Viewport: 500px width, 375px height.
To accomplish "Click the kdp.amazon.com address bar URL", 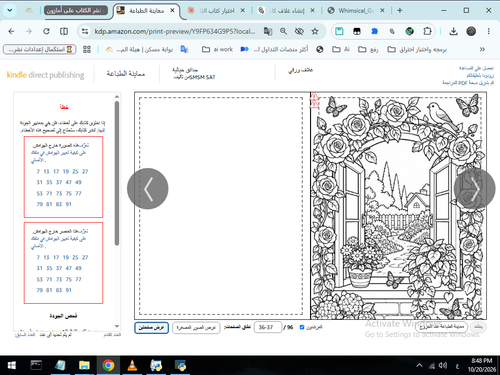I will pyautogui.click(x=175, y=31).
